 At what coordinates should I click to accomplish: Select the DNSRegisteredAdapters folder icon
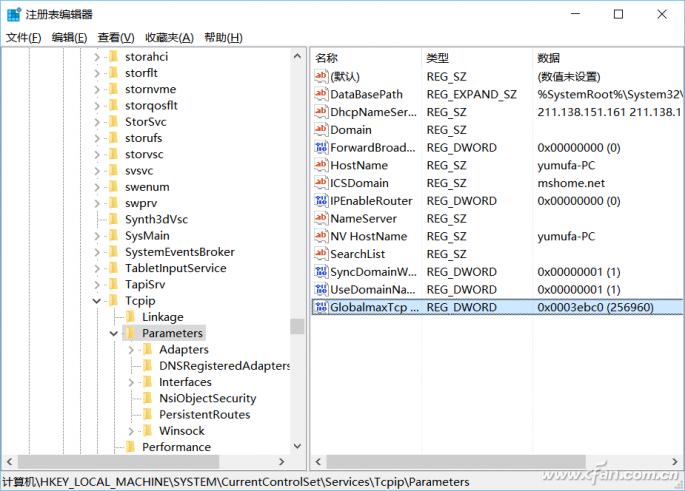(148, 366)
